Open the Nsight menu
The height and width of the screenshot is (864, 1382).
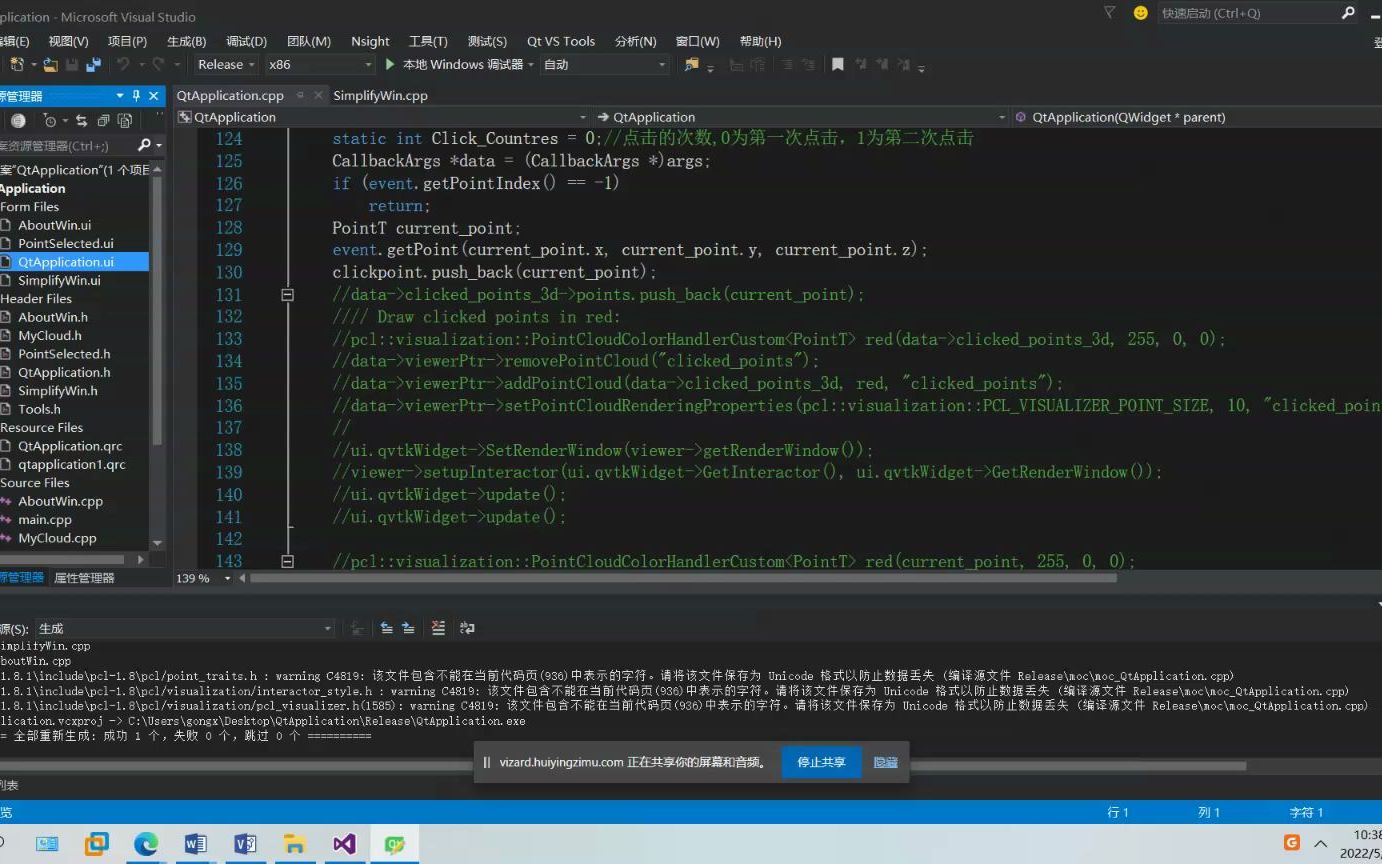pyautogui.click(x=370, y=41)
